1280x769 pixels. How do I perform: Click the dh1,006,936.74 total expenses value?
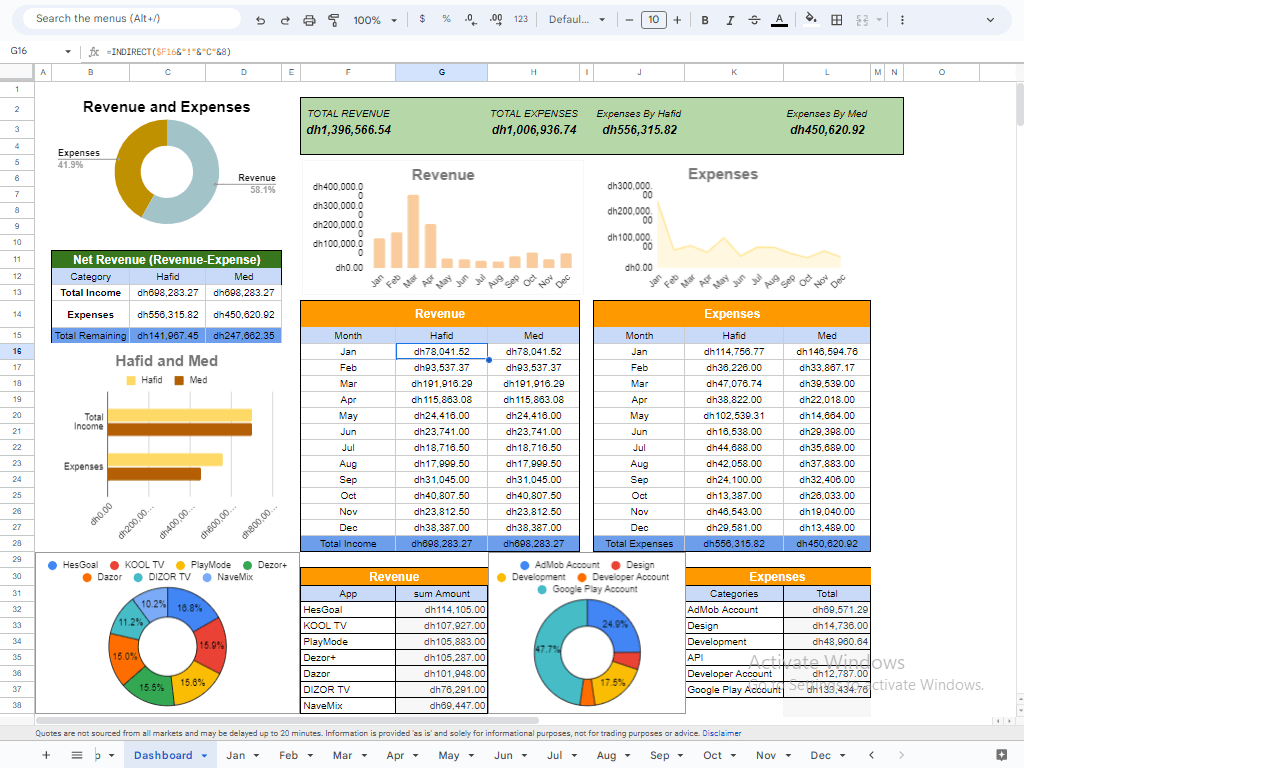(534, 130)
